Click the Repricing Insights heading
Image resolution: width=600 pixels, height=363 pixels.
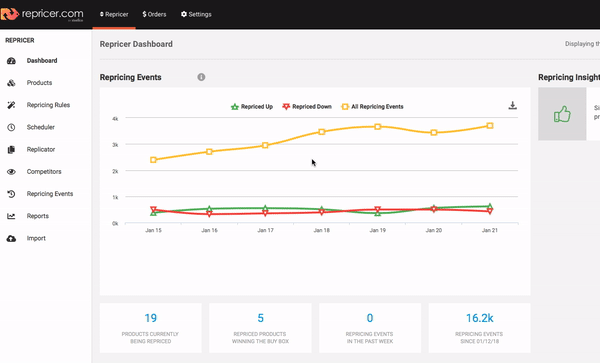pyautogui.click(x=569, y=77)
